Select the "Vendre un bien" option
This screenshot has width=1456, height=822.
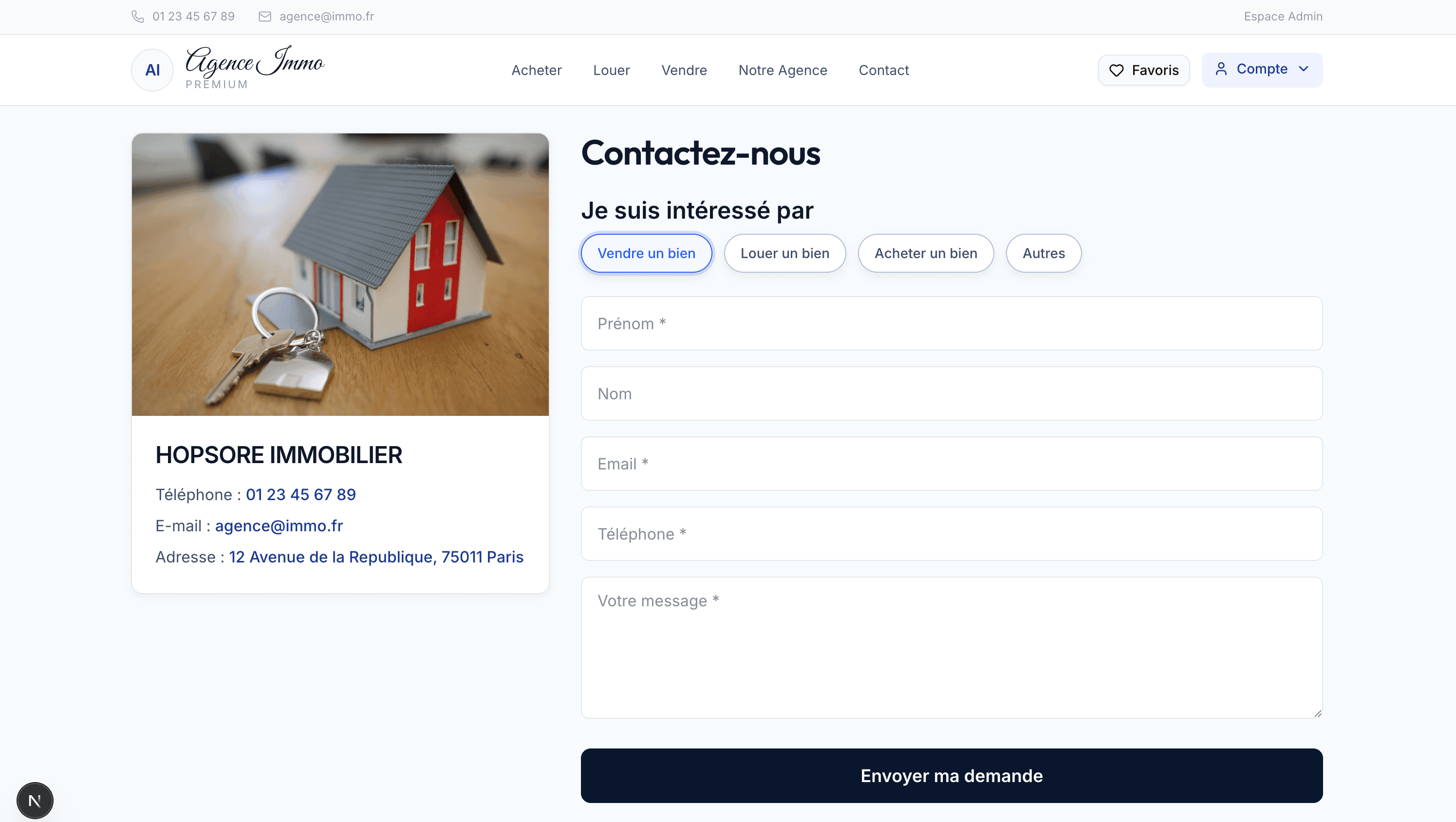pos(646,253)
